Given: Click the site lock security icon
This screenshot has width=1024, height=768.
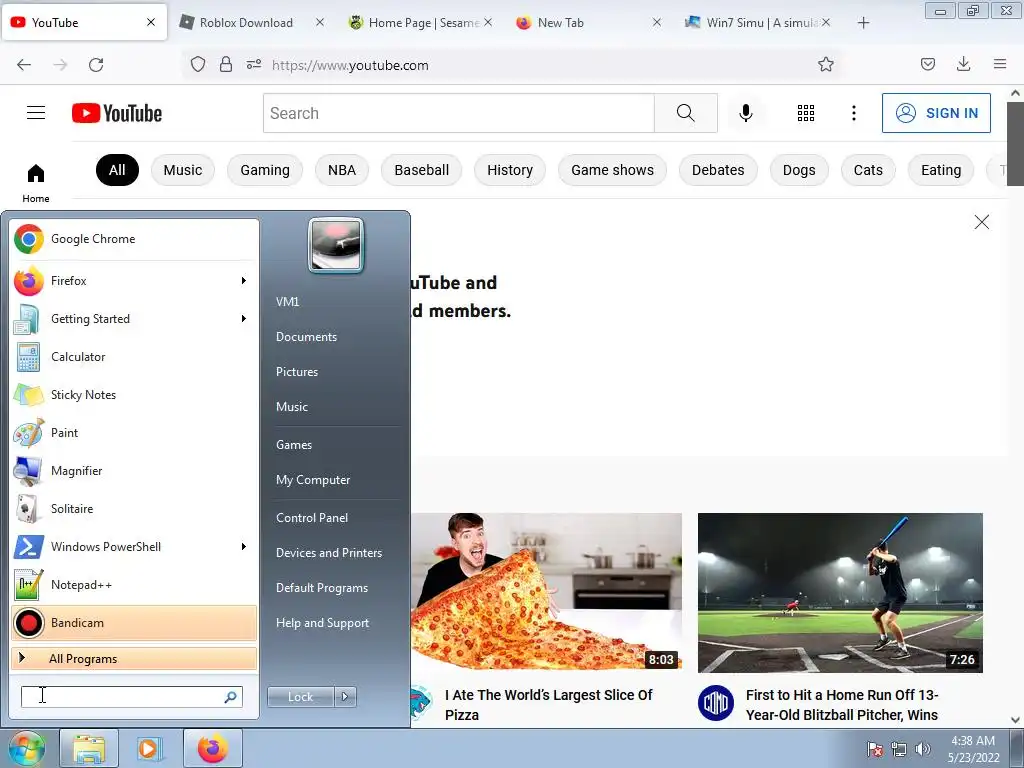Looking at the screenshot, I should [x=226, y=64].
